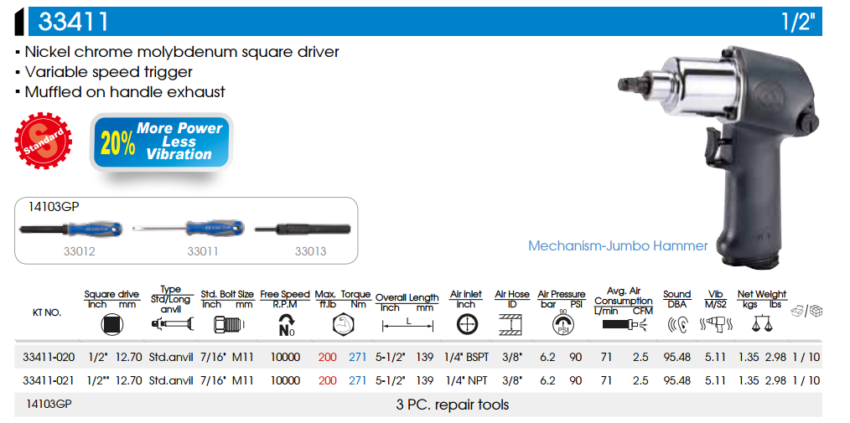Image resolution: width=850 pixels, height=423 pixels.
Task: Click the red 200 torque value
Action: point(327,355)
